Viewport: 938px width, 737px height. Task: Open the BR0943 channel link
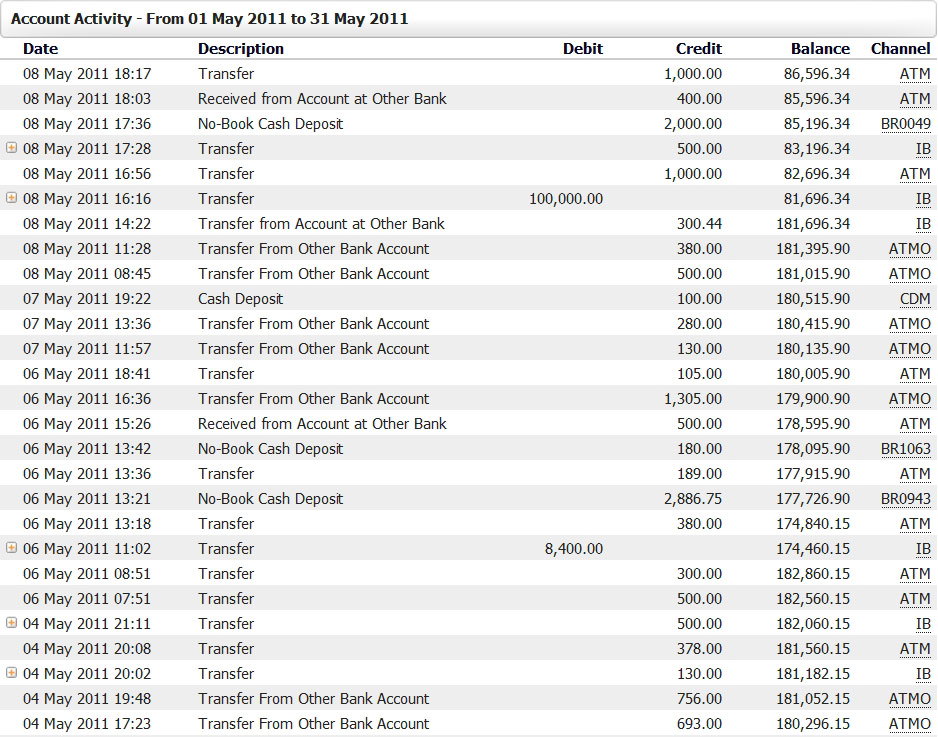[906, 500]
